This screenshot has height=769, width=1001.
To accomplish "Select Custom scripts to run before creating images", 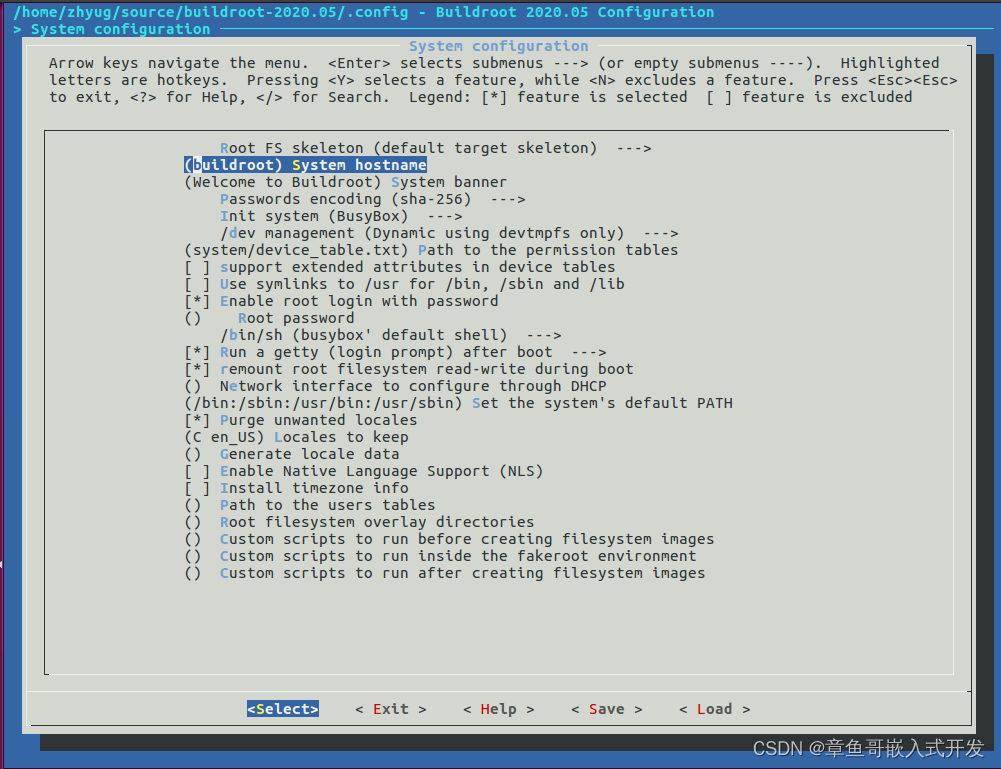I will tap(449, 539).
